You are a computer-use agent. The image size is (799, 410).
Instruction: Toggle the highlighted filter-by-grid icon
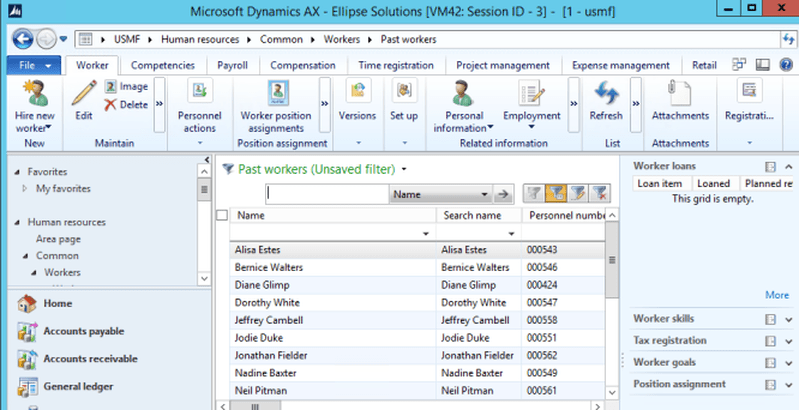(x=555, y=194)
